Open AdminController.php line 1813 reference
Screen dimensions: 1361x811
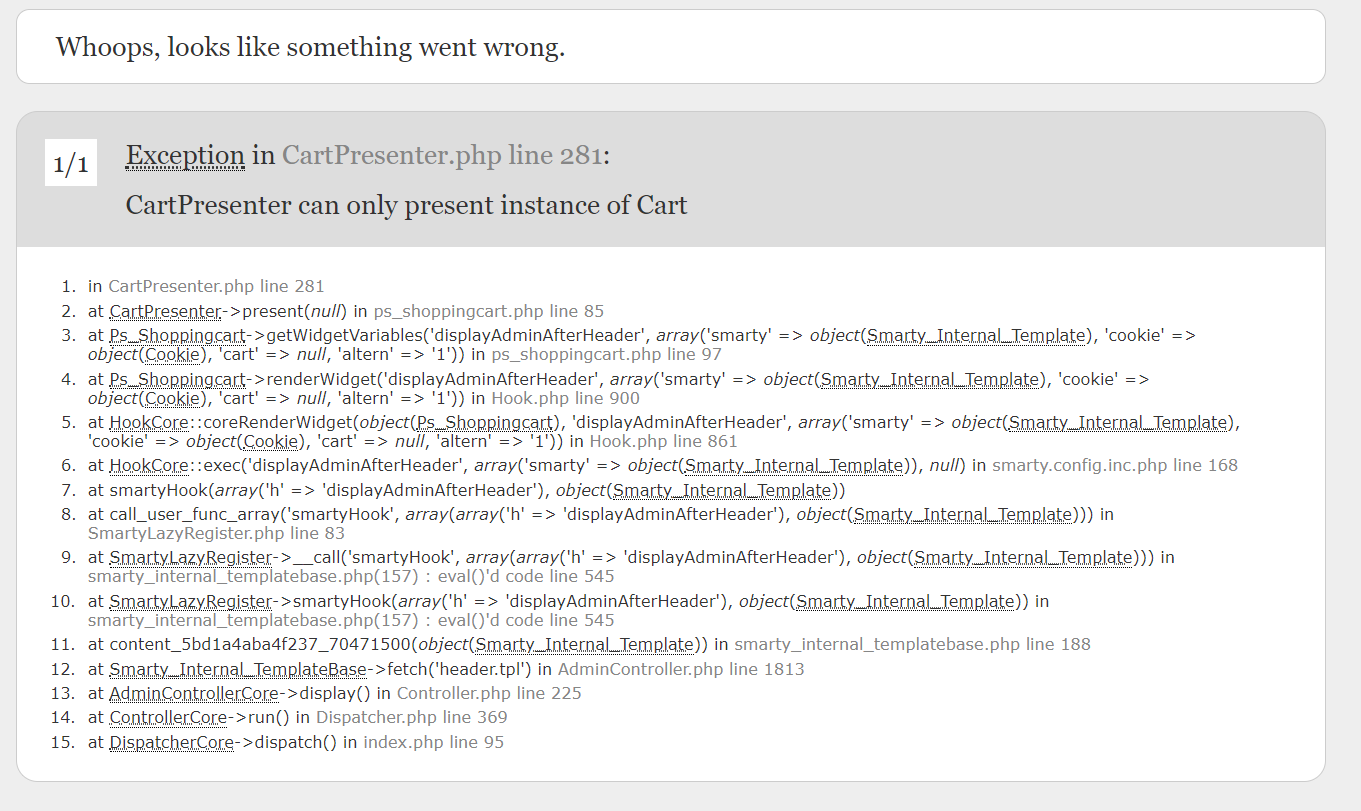[681, 669]
